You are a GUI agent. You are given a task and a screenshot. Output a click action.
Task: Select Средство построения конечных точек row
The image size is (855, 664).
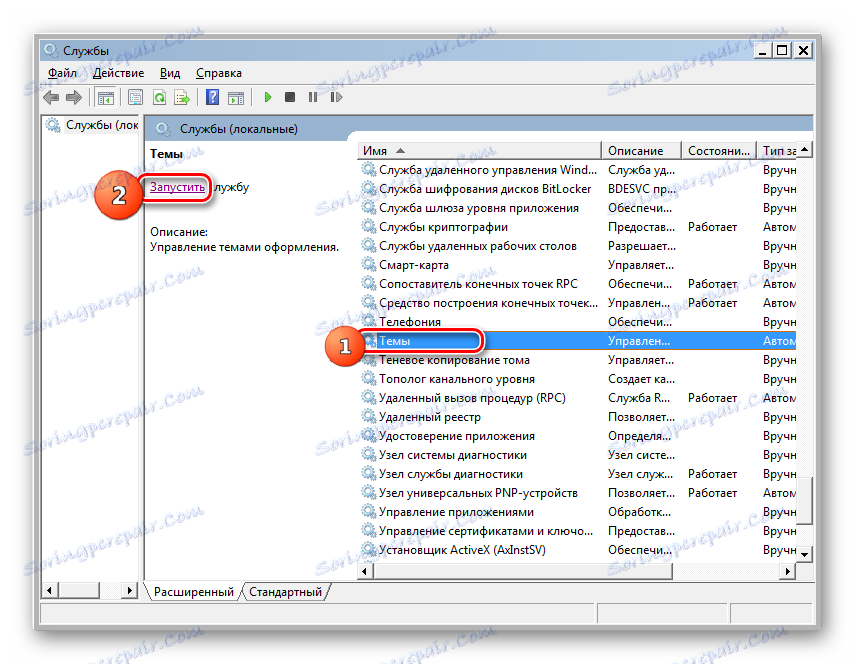577,303
